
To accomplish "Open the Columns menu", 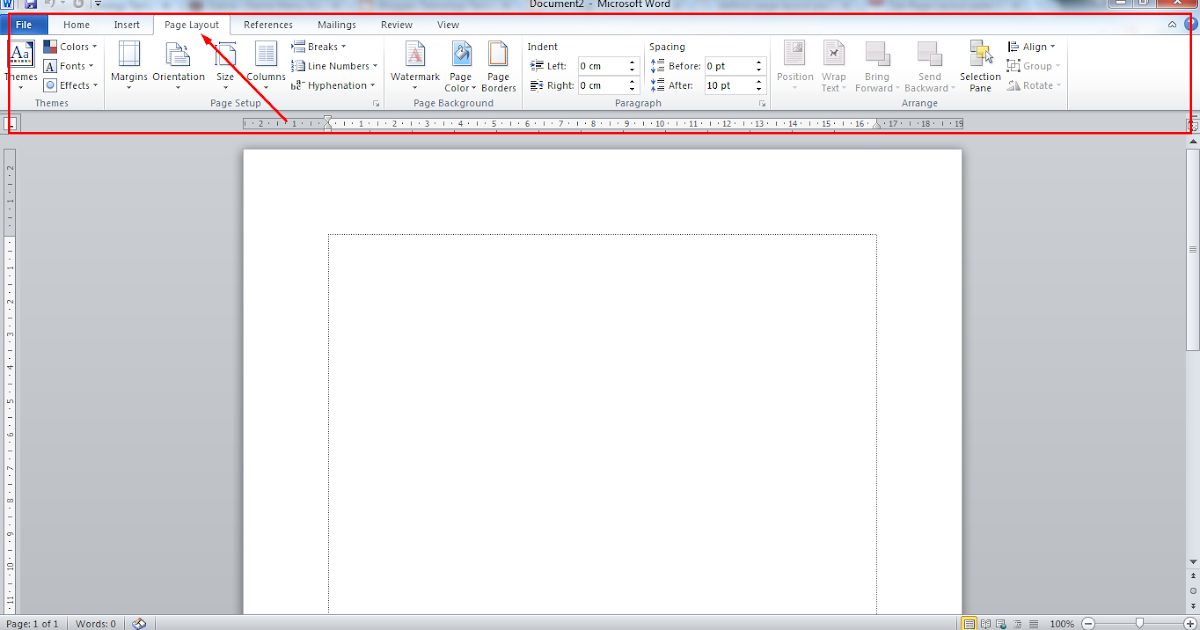I will click(265, 65).
